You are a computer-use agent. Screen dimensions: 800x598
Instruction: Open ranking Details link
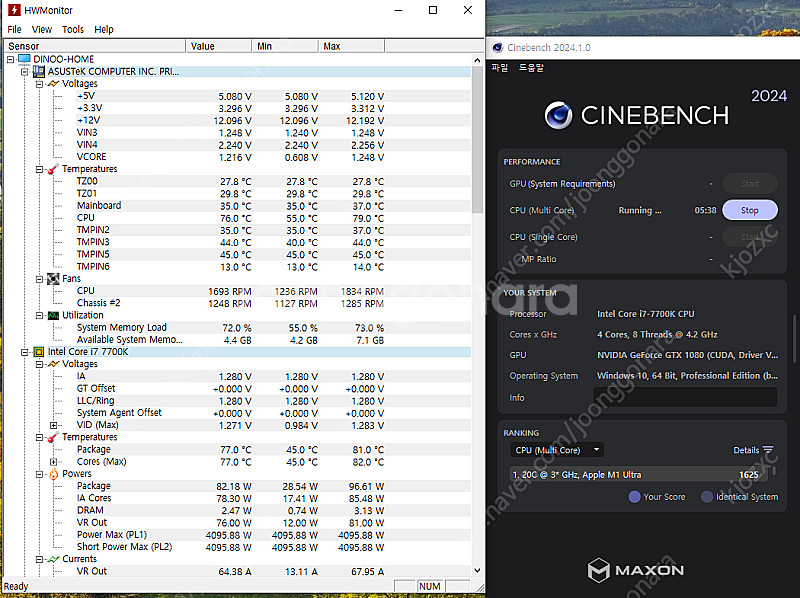(746, 450)
